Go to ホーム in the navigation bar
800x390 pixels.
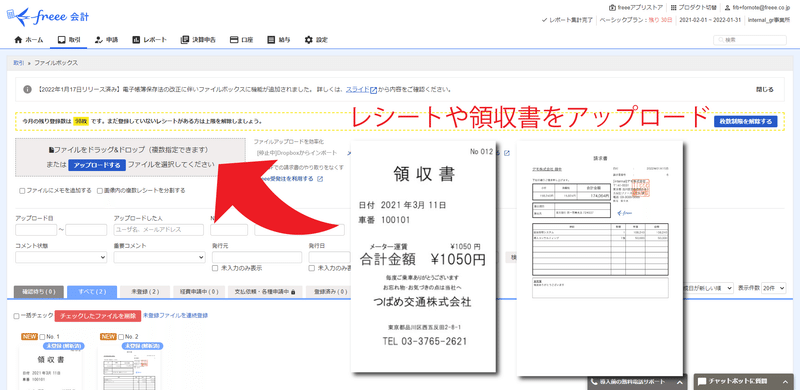29,40
